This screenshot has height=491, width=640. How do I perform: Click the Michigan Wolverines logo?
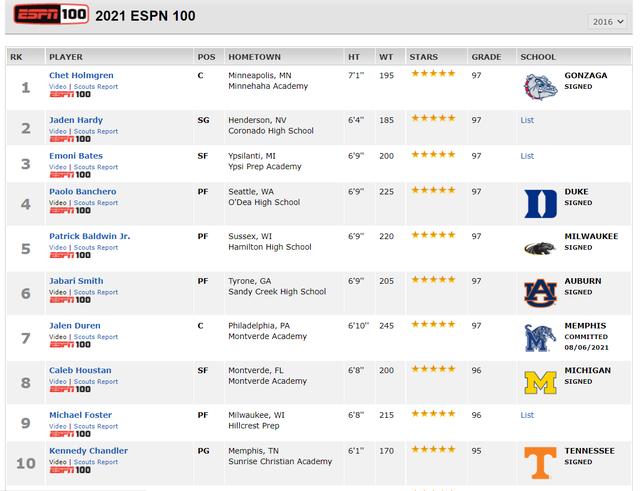click(540, 382)
